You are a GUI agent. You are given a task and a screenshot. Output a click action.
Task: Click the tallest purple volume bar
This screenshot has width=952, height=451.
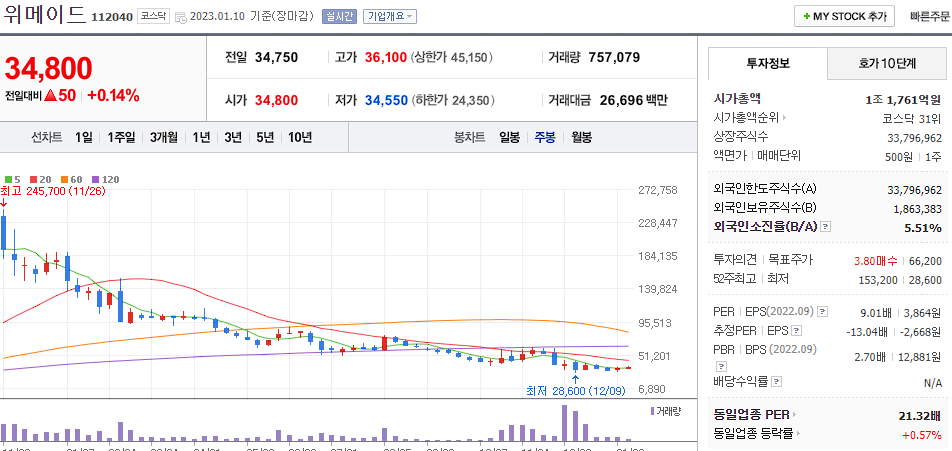[565, 423]
